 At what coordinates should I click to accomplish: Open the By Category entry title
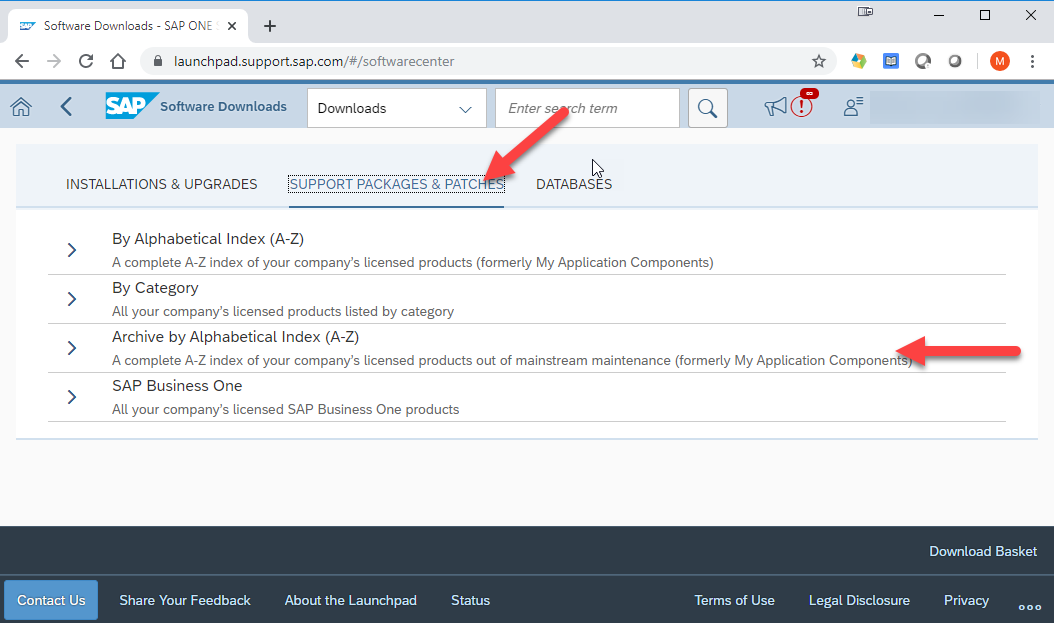(x=155, y=288)
